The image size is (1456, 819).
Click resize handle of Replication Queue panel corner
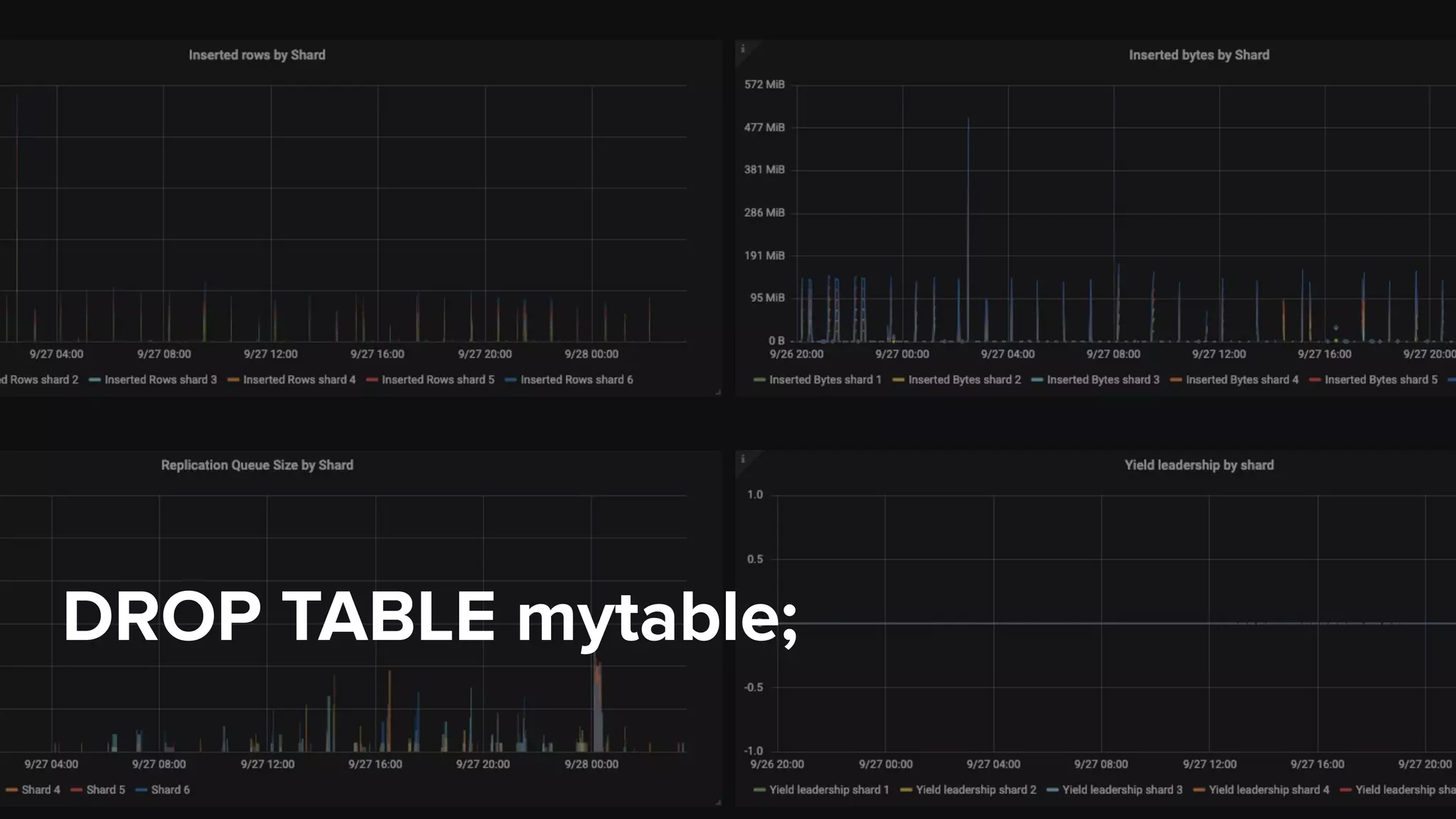(x=718, y=802)
